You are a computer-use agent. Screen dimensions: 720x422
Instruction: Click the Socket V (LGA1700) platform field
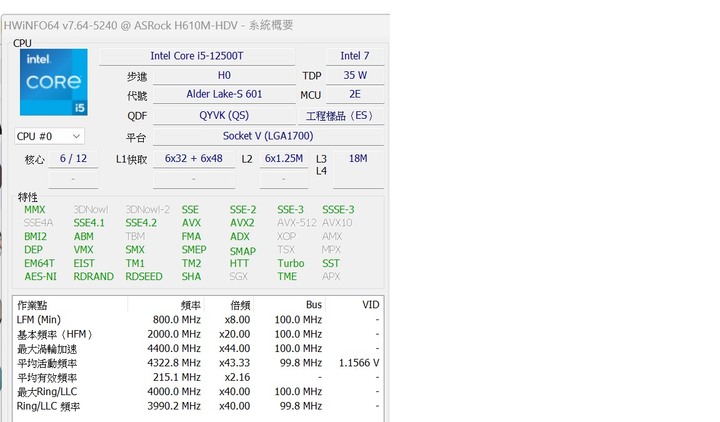pos(268,136)
